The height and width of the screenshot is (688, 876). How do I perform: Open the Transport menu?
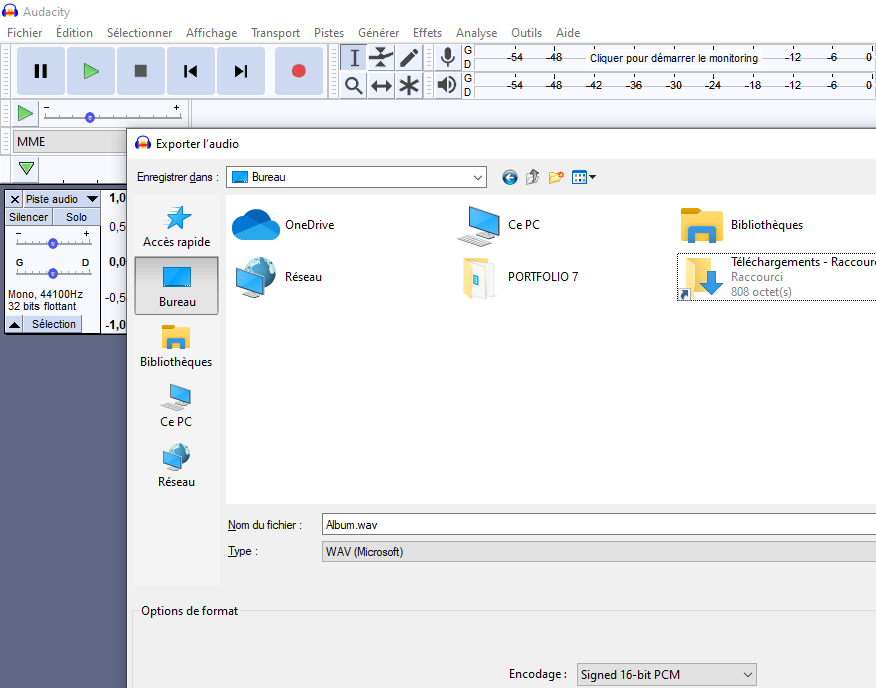(275, 33)
